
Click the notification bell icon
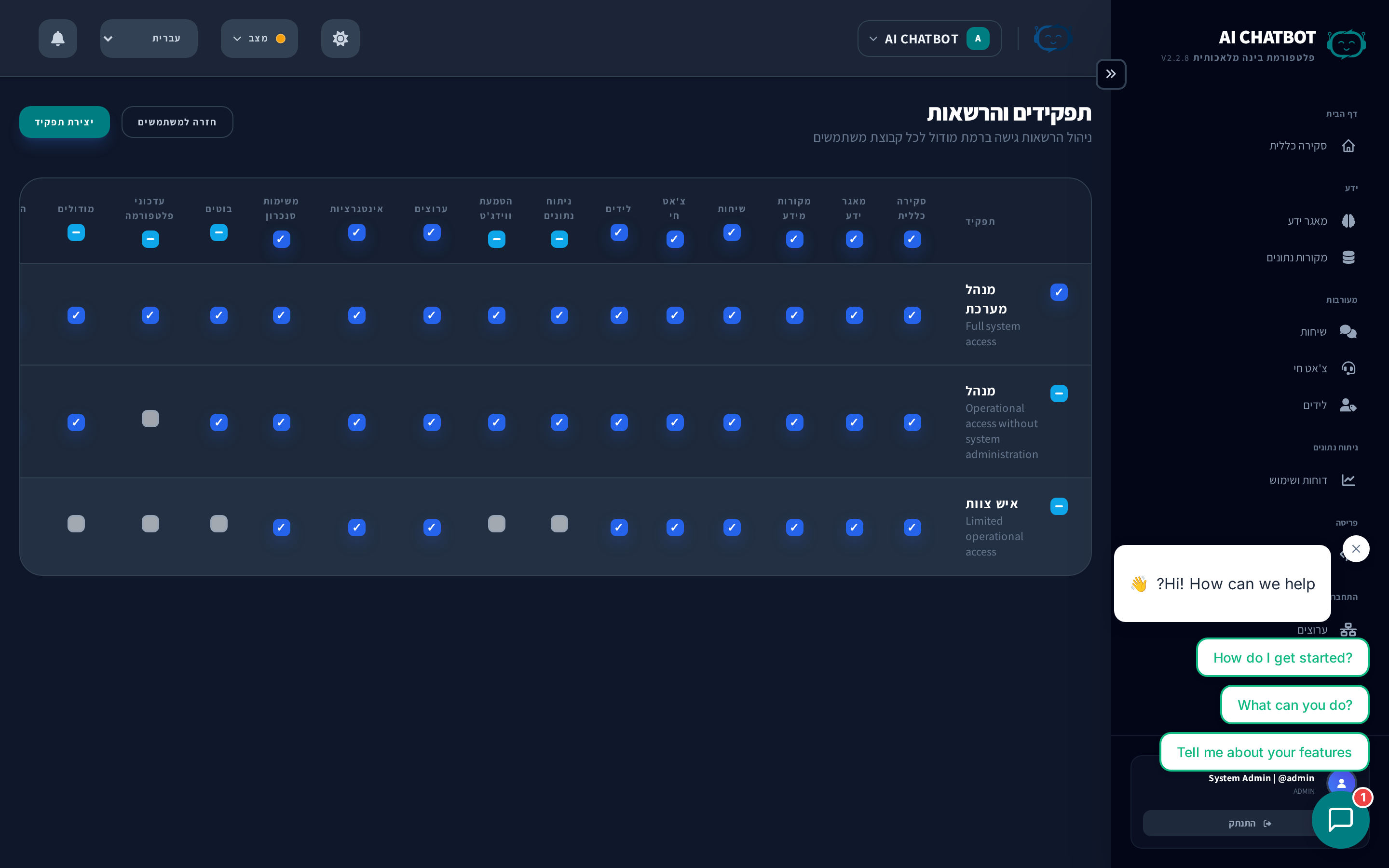tap(57, 39)
